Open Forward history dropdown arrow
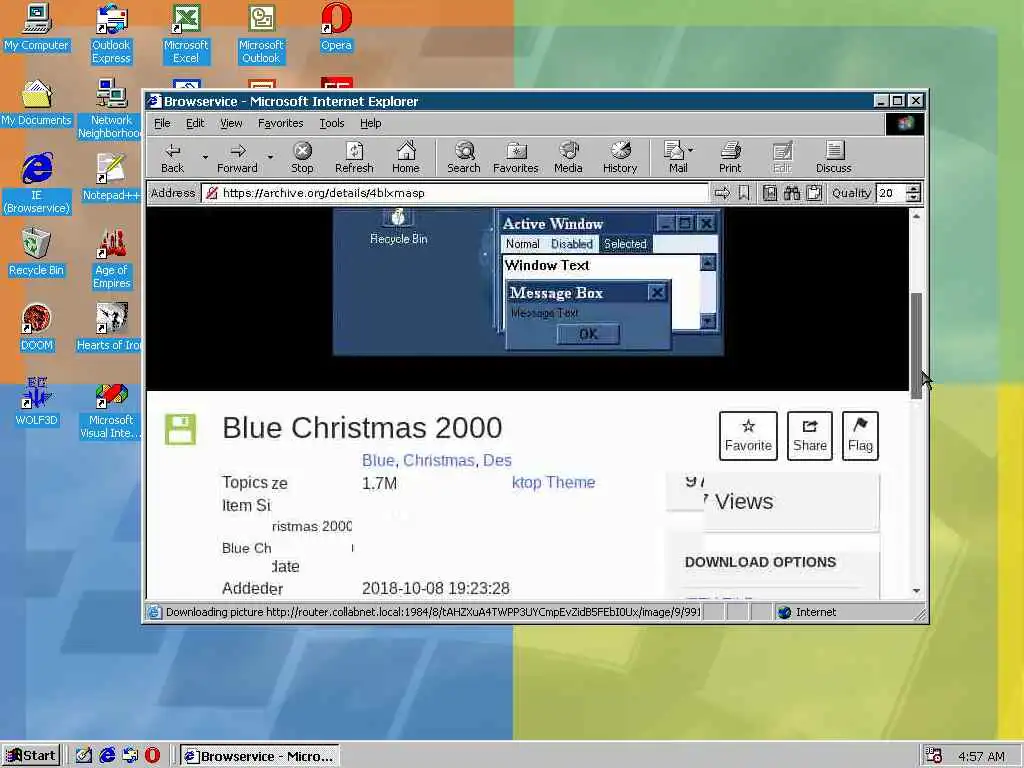The height and width of the screenshot is (768, 1024). coord(270,157)
